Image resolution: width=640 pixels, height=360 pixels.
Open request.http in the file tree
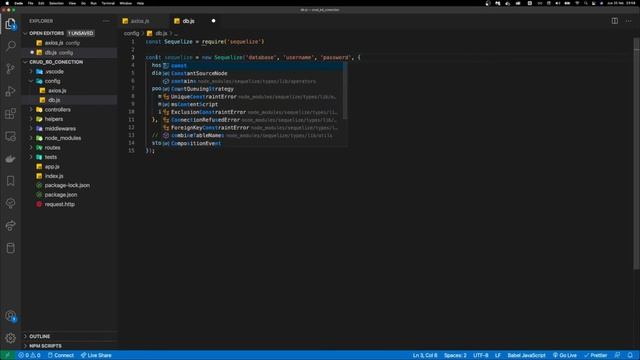[x=69, y=204]
